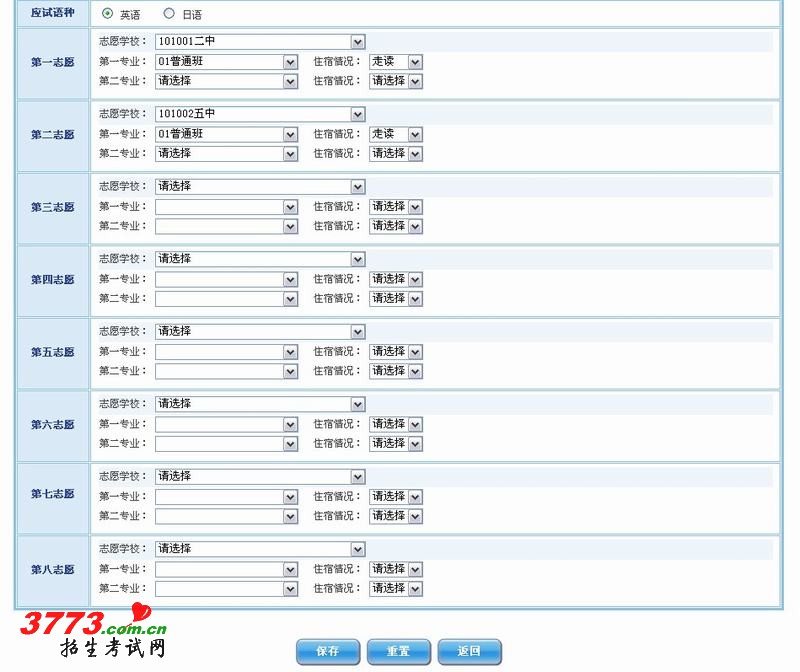
Task: Open 第二志愿 second-row 住宿情况 dropdown
Action: pyautogui.click(x=396, y=154)
